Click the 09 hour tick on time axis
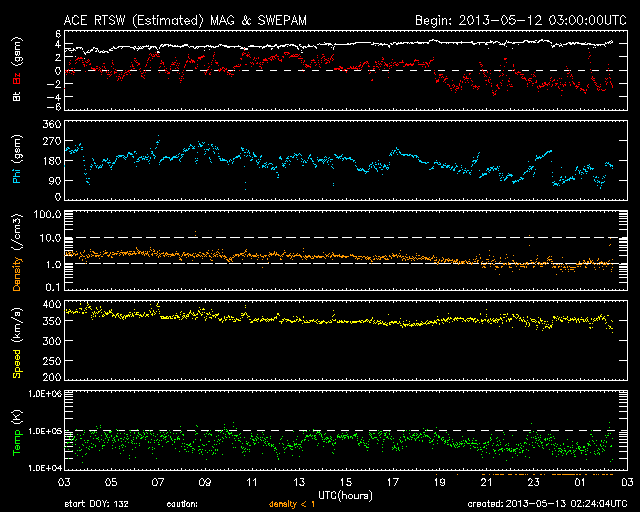The height and width of the screenshot is (512, 640). coord(205,483)
